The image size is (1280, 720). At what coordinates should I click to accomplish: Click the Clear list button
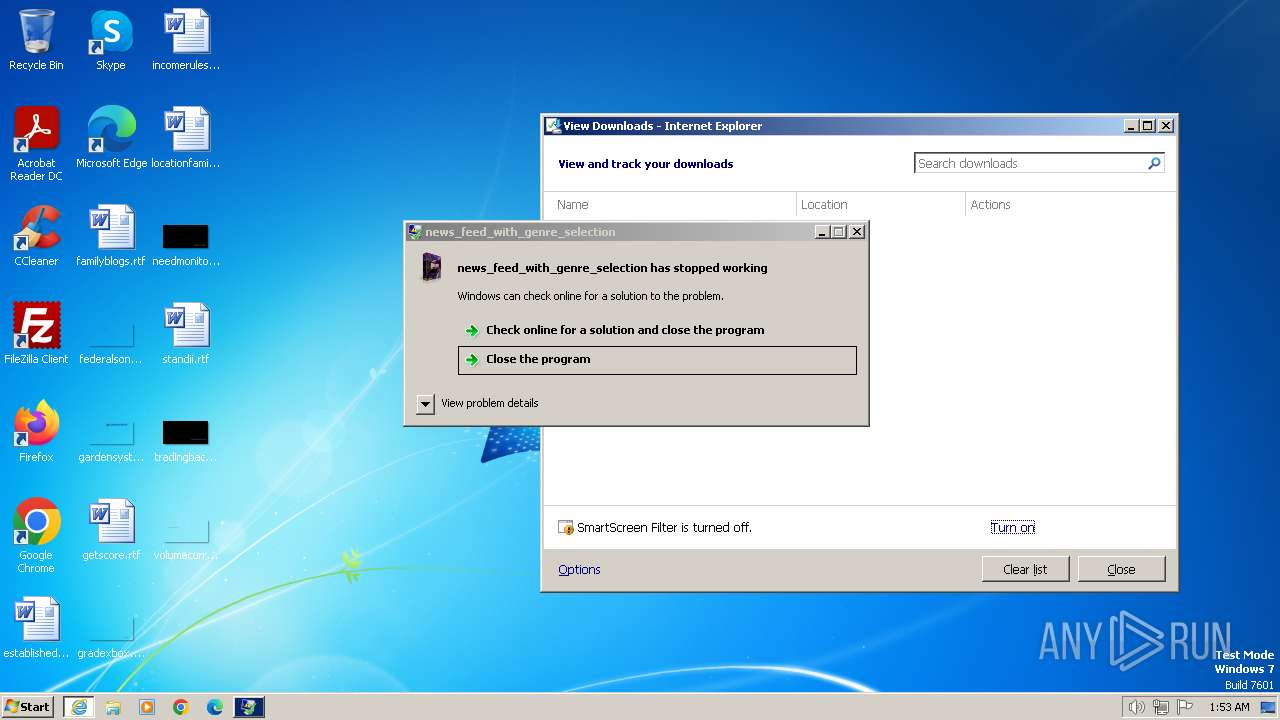1025,569
